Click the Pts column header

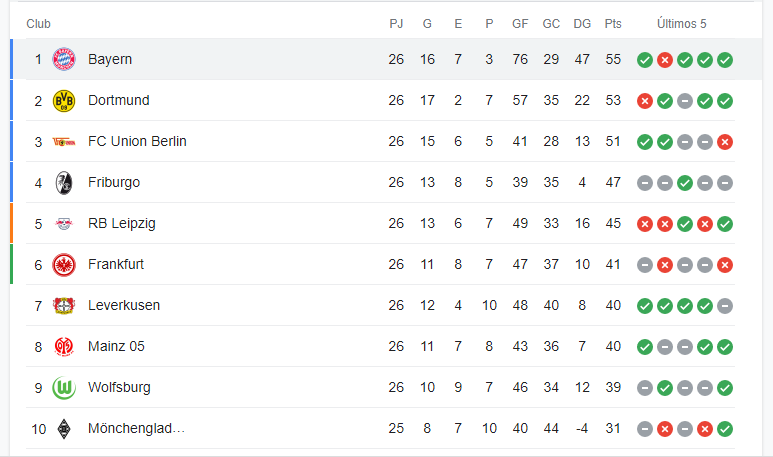[613, 24]
